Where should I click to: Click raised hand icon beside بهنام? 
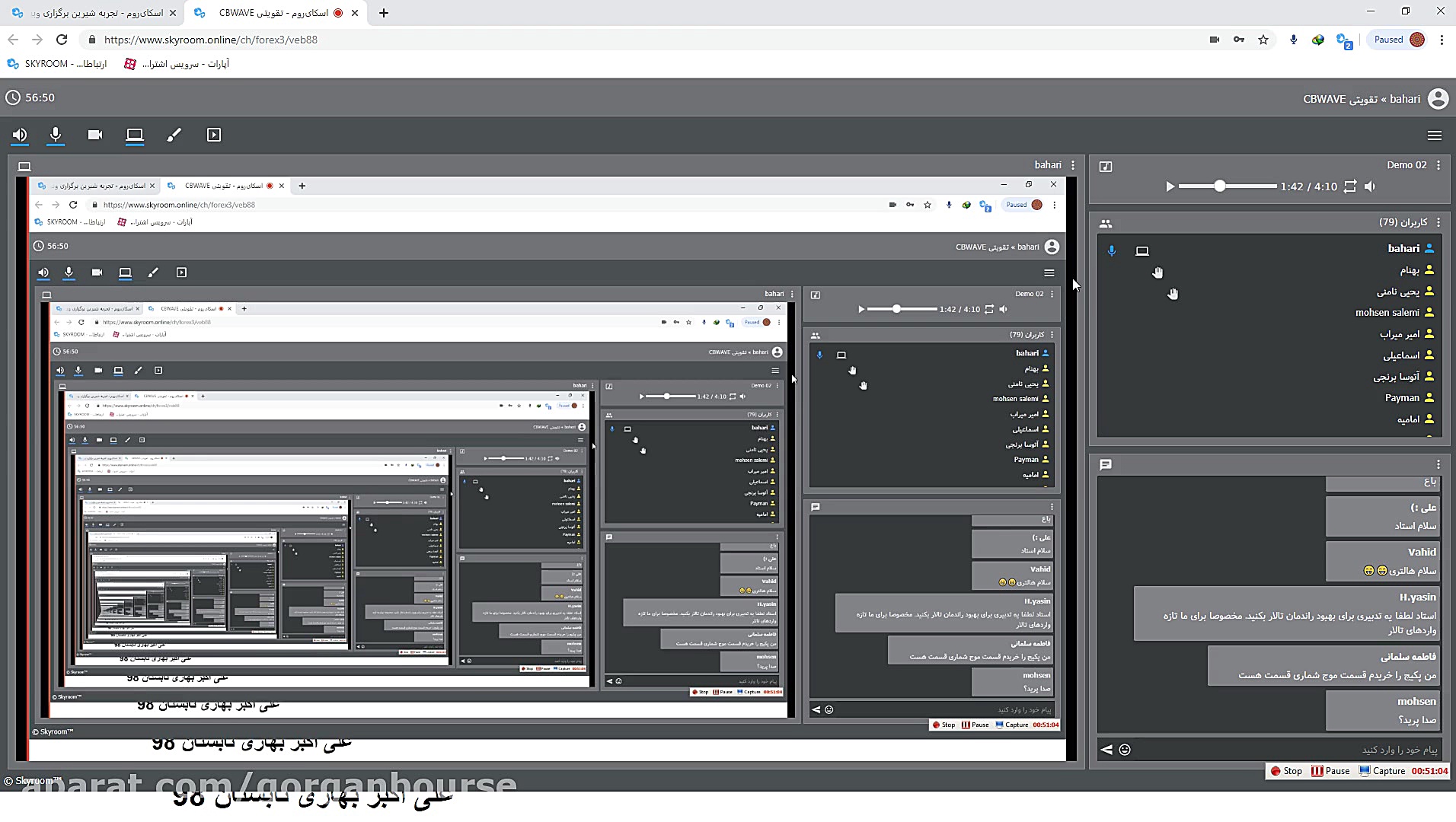pyautogui.click(x=1157, y=272)
